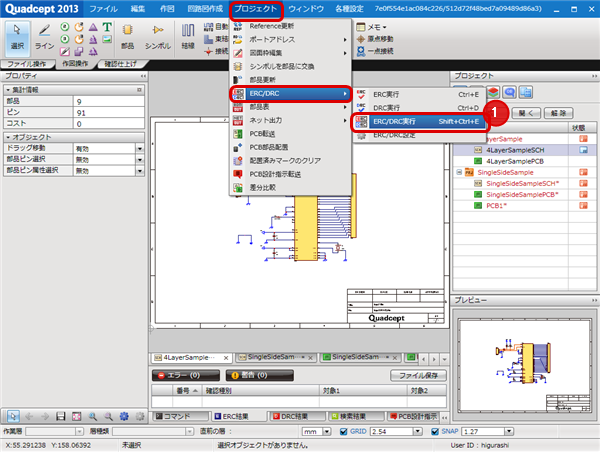Viewport: 600px width, 452px height.
Task: Collapse the SingleSideSample project tree node
Action: 459,172
